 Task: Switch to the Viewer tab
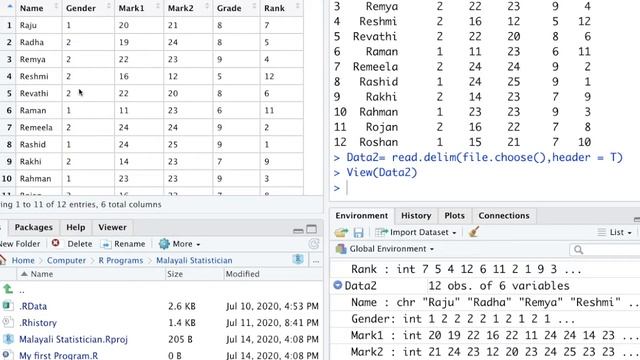coord(112,227)
